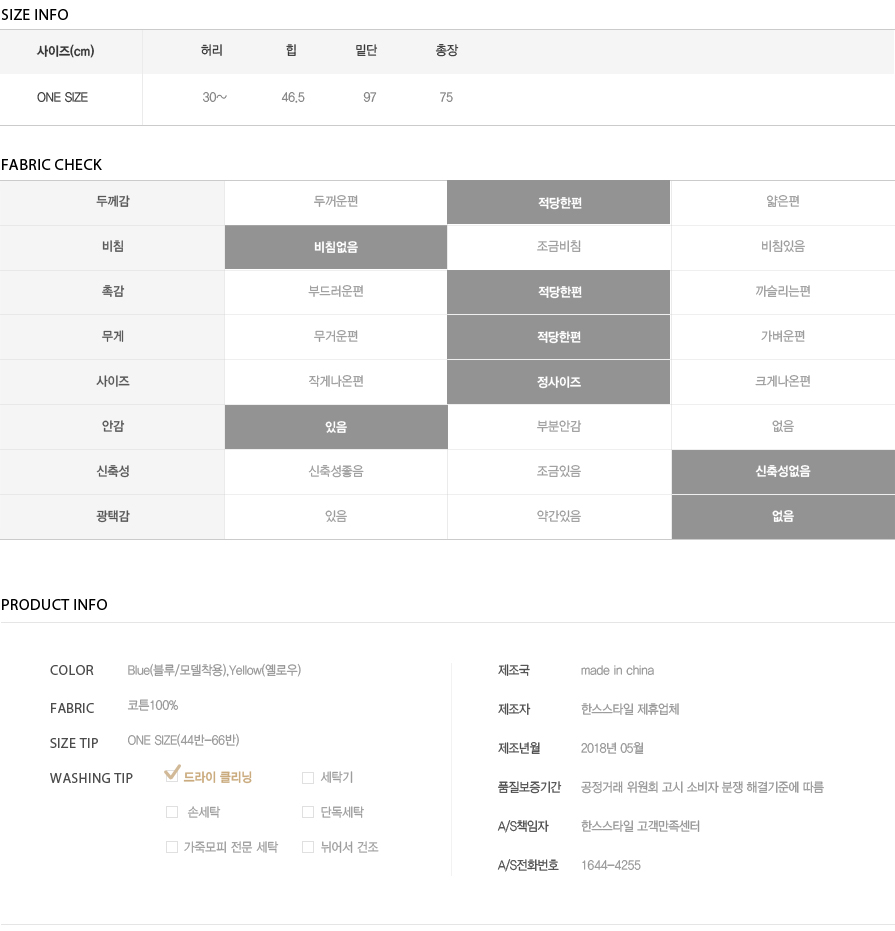Click the WASHING TIP label
Viewport: 895px width, 931px height.
(91, 778)
